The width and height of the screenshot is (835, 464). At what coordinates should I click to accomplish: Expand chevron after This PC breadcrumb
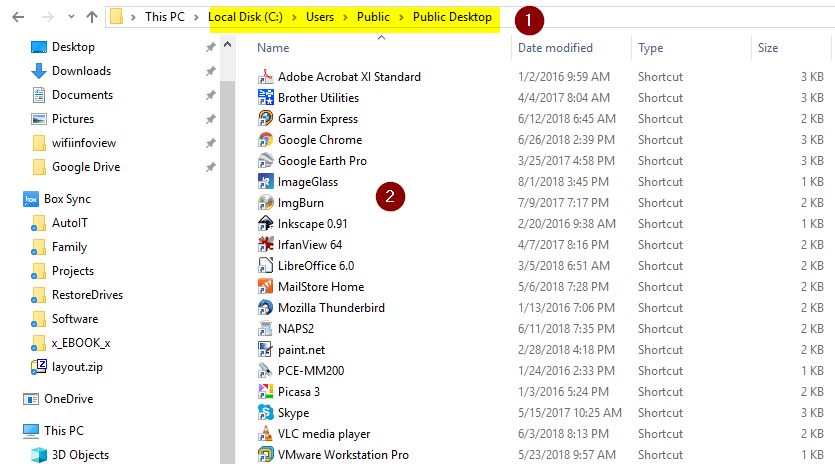coord(197,18)
